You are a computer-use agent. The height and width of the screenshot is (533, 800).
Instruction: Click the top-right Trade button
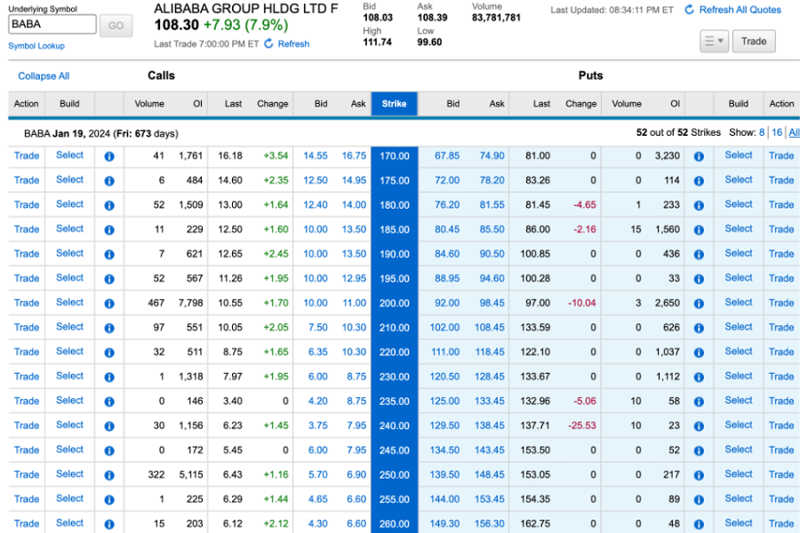pyautogui.click(x=754, y=41)
